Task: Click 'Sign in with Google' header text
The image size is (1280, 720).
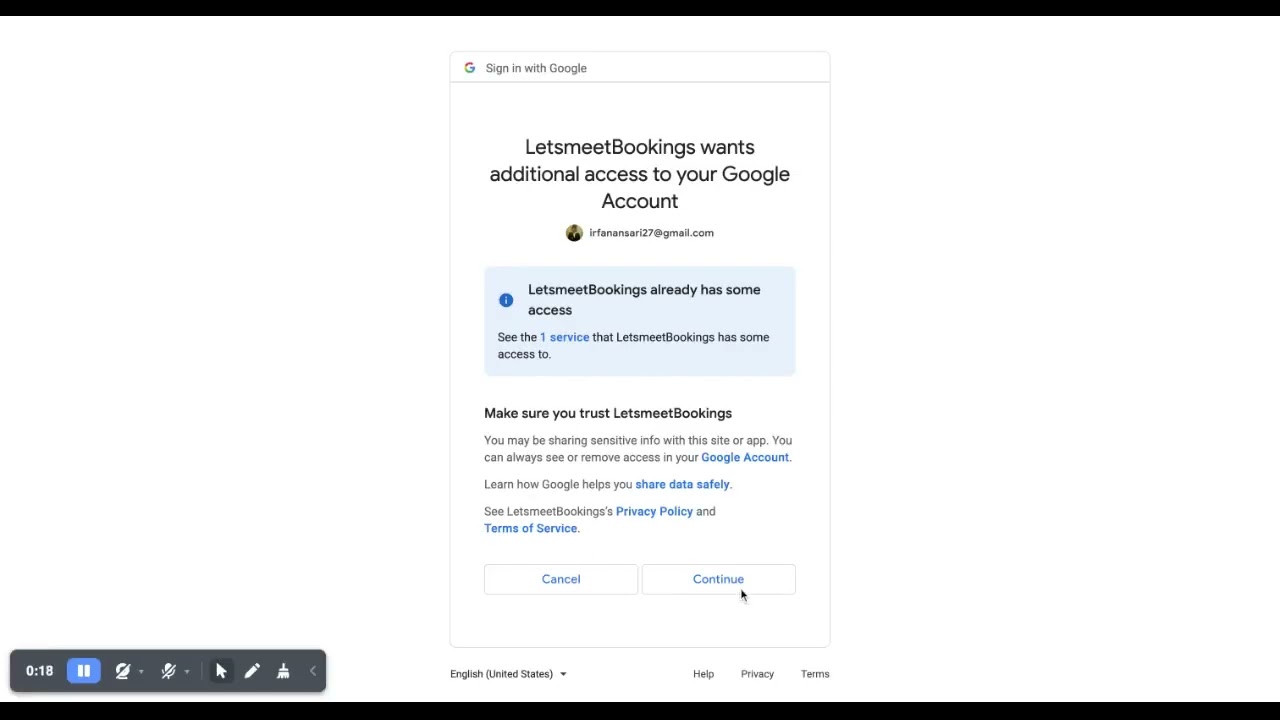Action: 536,68
